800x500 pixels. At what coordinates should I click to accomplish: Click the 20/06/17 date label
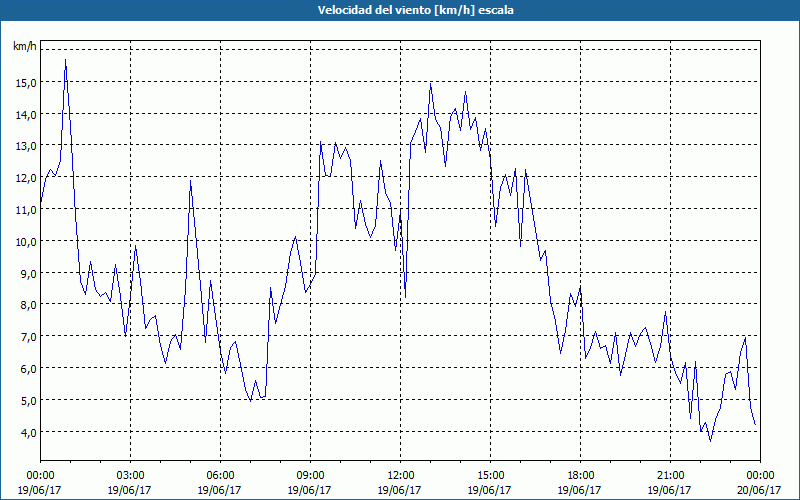(x=759, y=490)
